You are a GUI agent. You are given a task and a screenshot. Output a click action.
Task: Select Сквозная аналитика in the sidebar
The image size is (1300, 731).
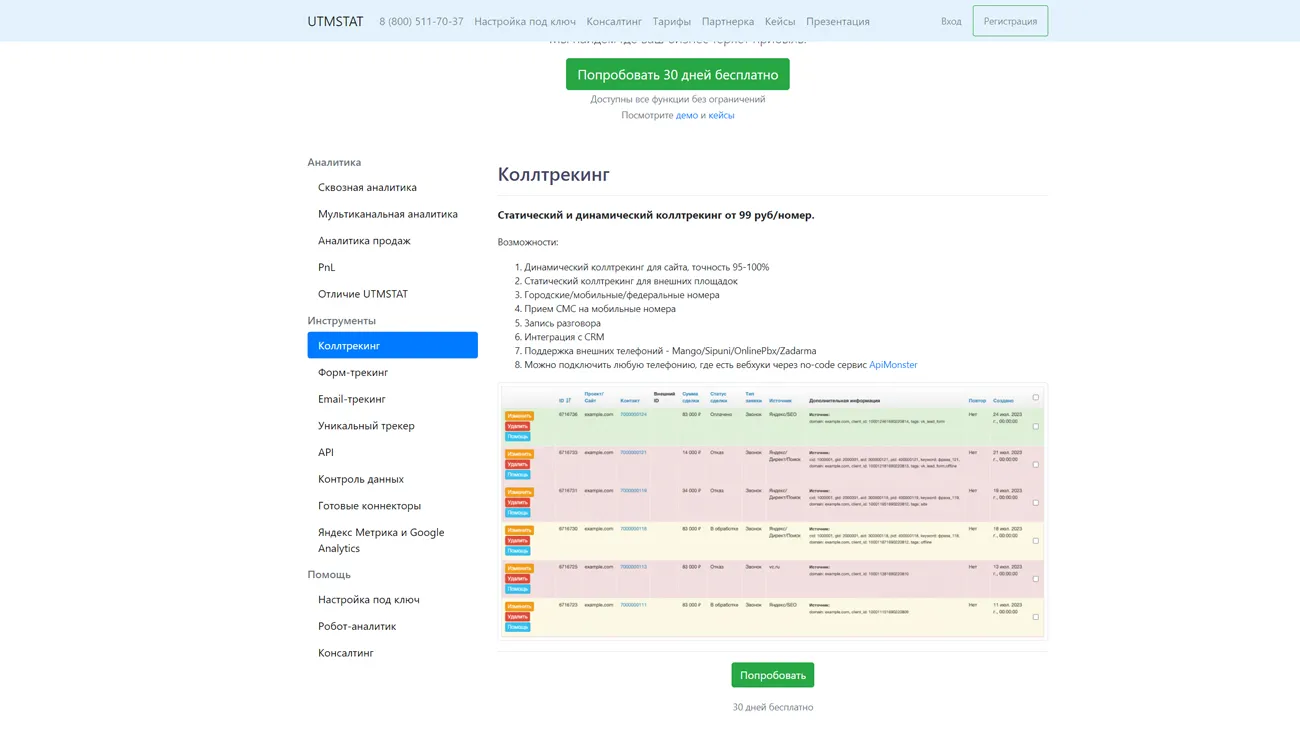click(367, 187)
